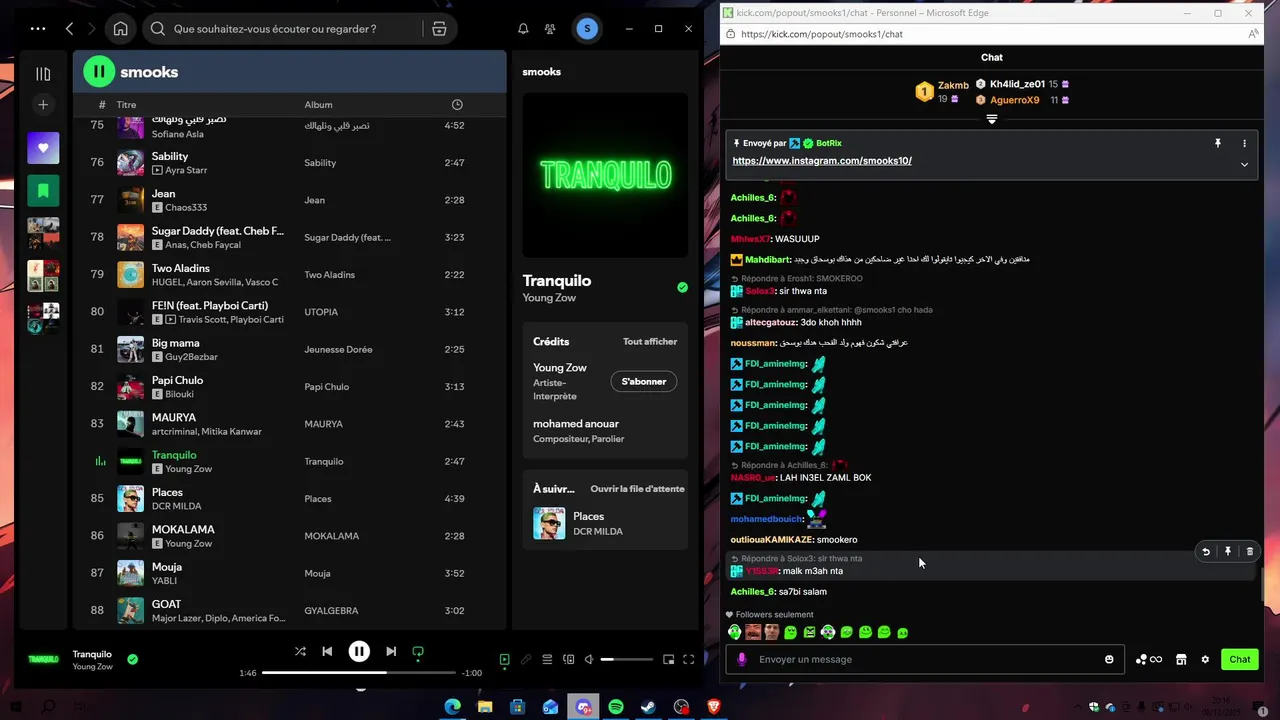The height and width of the screenshot is (720, 1280).
Task: Play track Sability by Ayra Starr
Action: (x=289, y=162)
